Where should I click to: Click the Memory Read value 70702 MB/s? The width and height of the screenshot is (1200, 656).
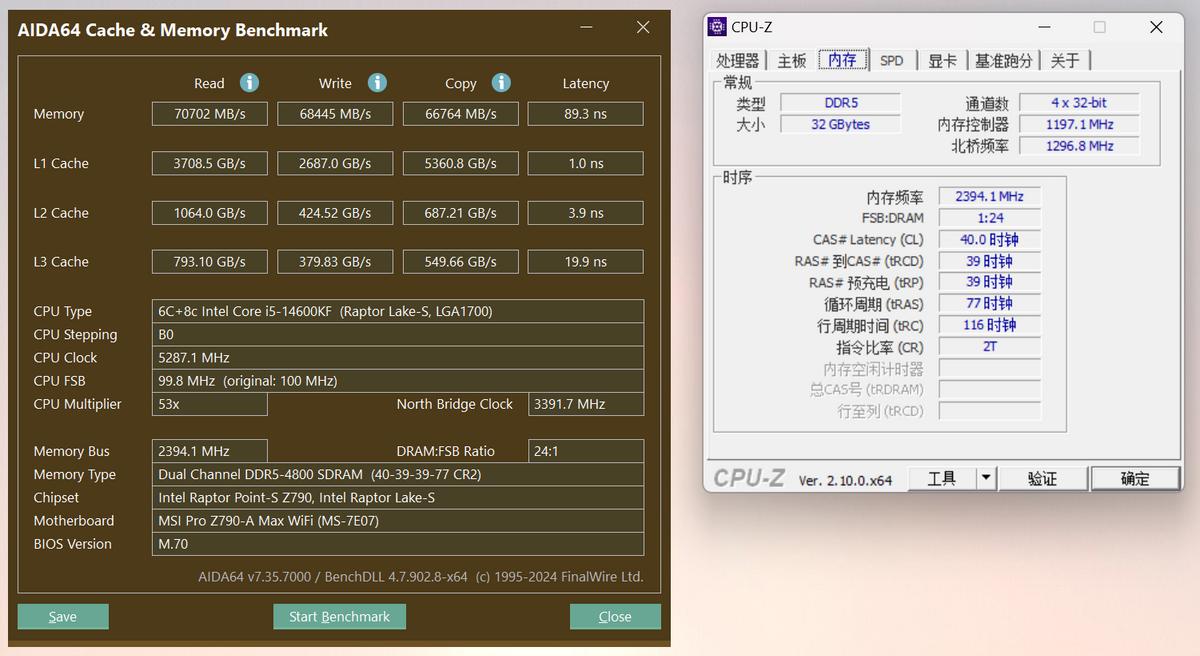(210, 114)
